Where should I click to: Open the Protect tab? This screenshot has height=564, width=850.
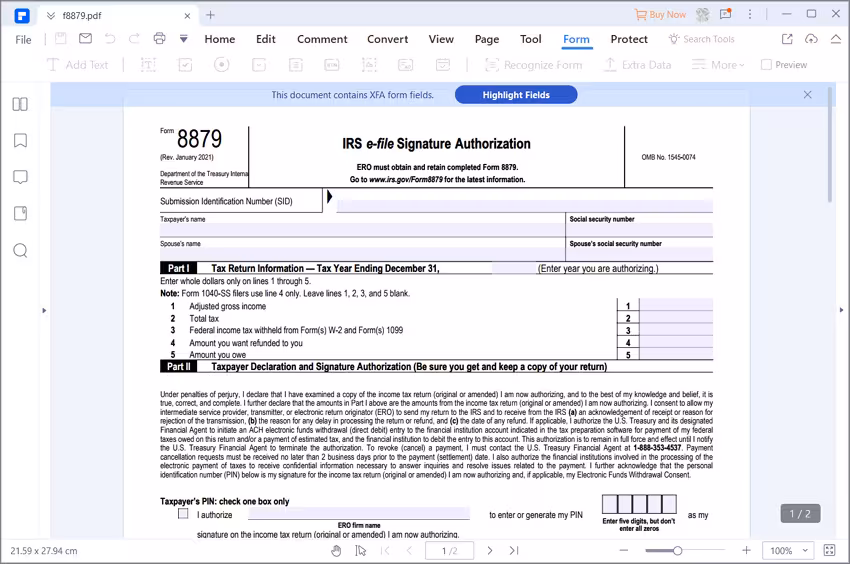coord(629,39)
